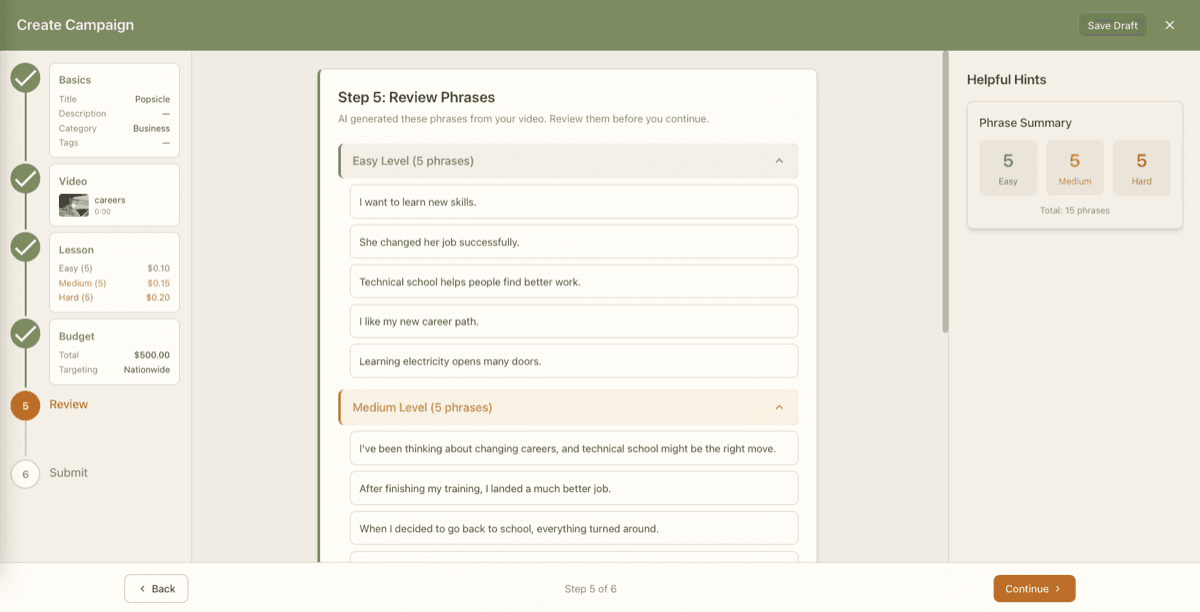This screenshot has height=612, width=1200.
Task: Select the step 6 Submit circle
Action: pyautogui.click(x=26, y=473)
